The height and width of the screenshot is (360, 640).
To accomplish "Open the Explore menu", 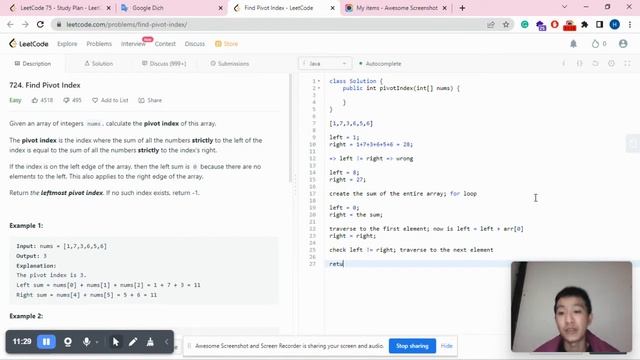I will 67,44.
